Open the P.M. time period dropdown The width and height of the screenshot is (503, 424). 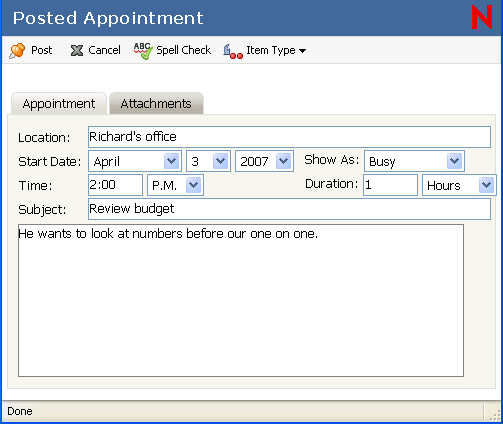coord(175,185)
